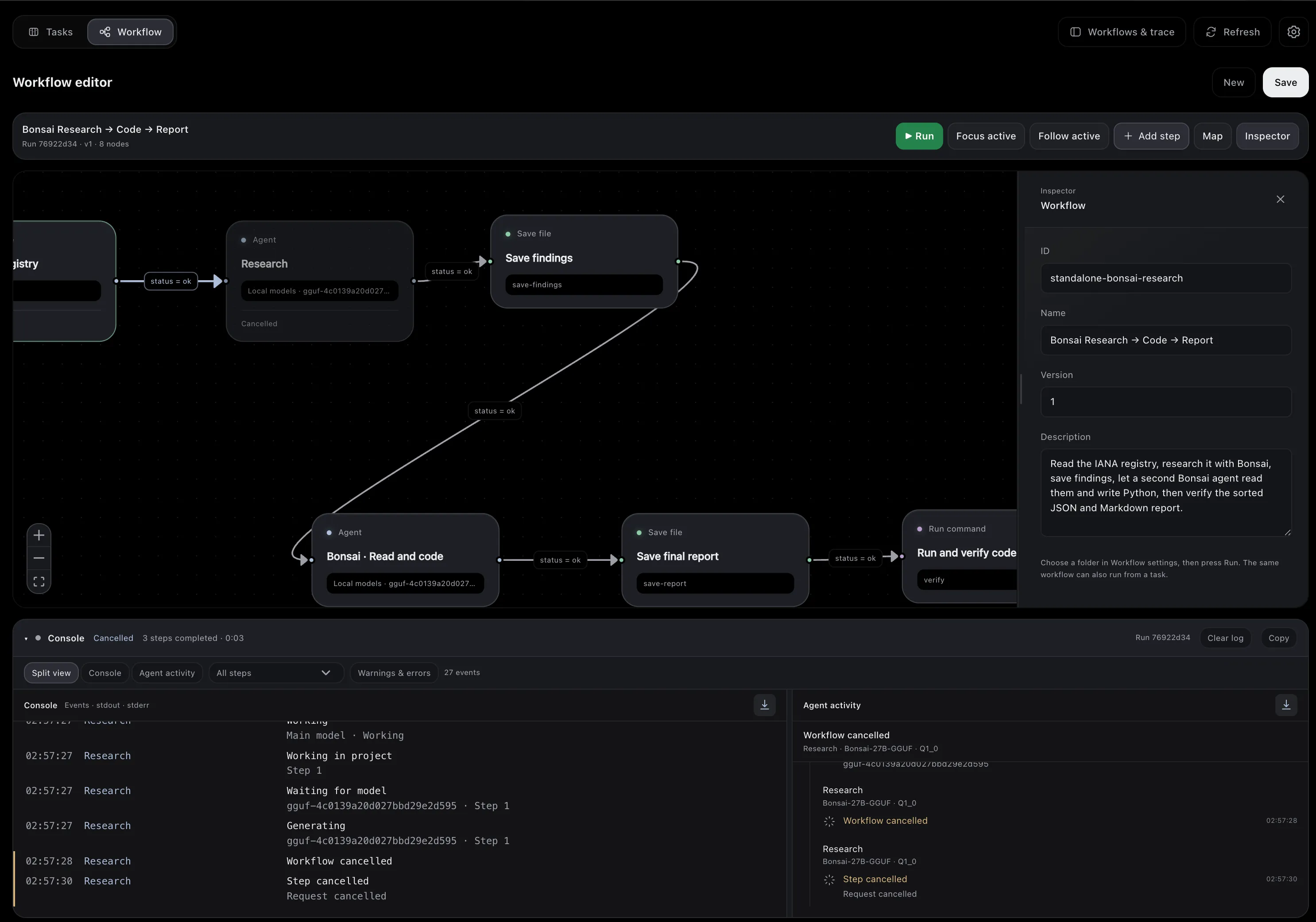Screen dimensions: 1316x922
Task: Toggle the Warnings & errors filter
Action: (394, 673)
